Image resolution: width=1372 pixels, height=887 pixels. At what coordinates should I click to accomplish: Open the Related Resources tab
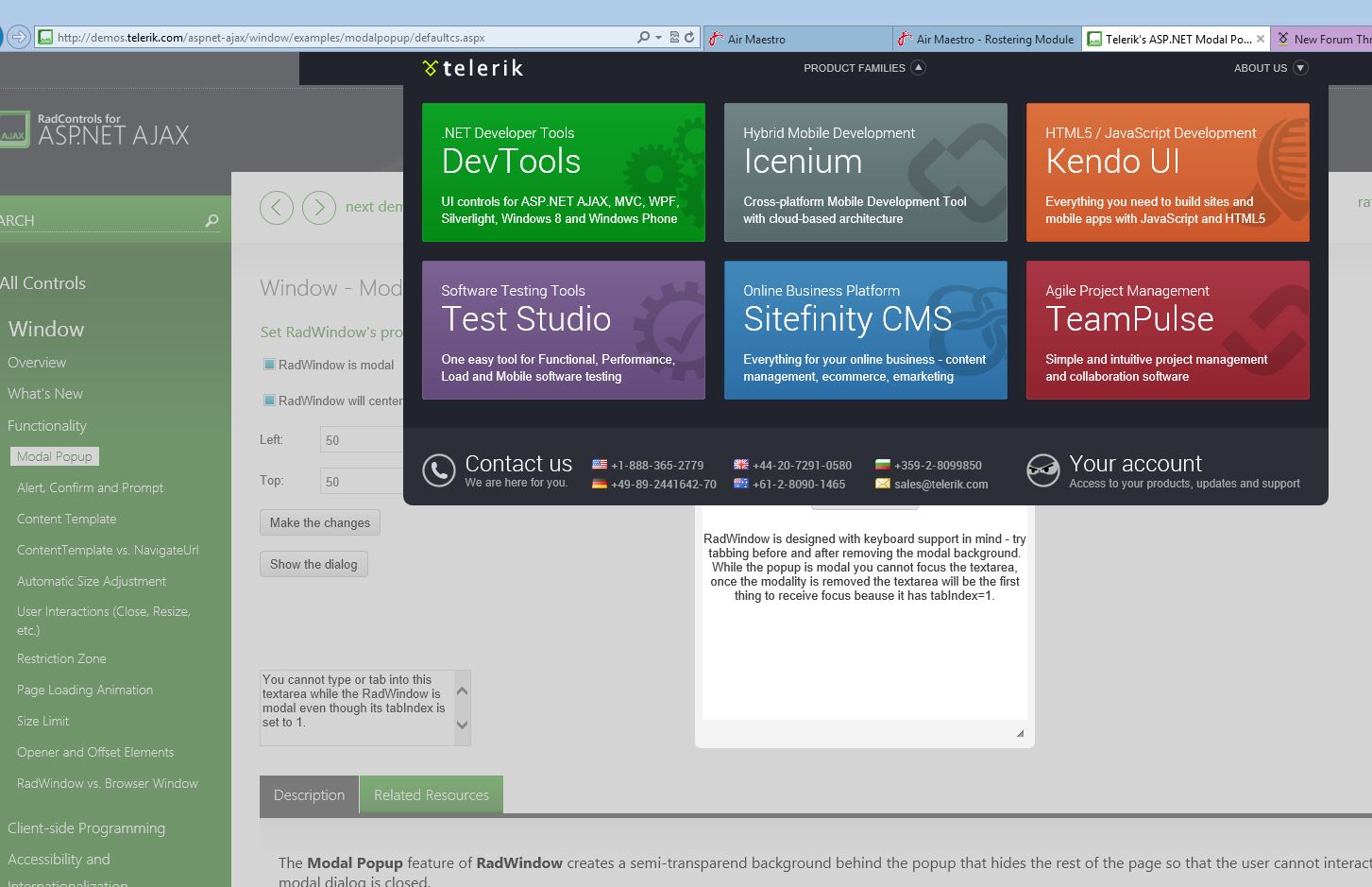coord(432,795)
